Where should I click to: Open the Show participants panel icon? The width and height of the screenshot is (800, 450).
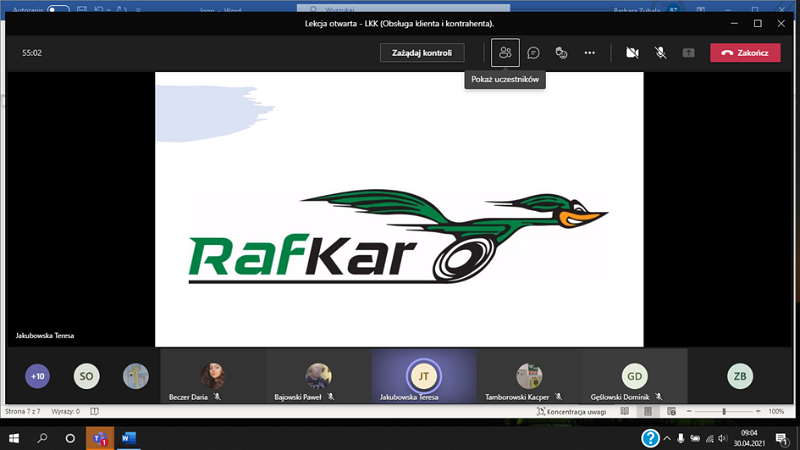505,53
